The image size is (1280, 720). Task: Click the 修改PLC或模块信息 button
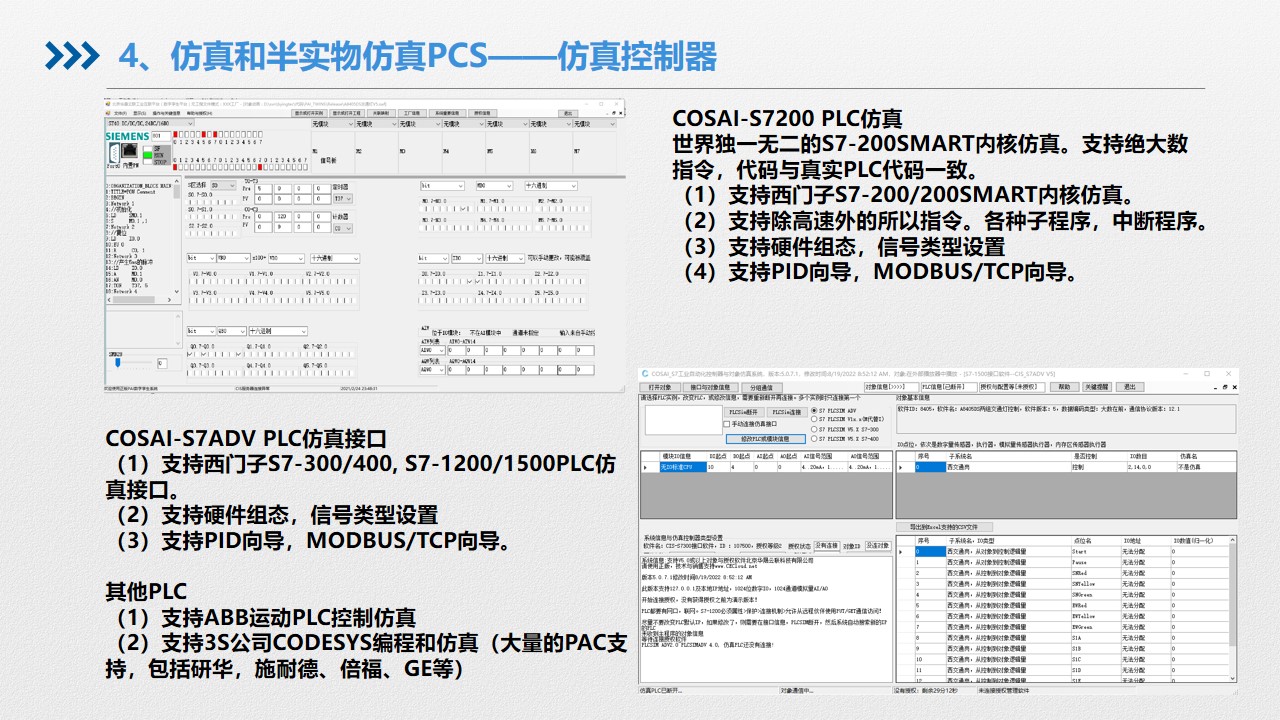pyautogui.click(x=766, y=439)
